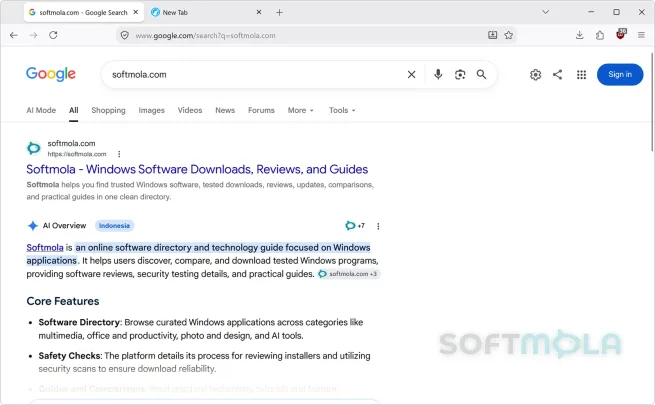
Task: Bookmark this page with the star icon
Action: (x=508, y=35)
